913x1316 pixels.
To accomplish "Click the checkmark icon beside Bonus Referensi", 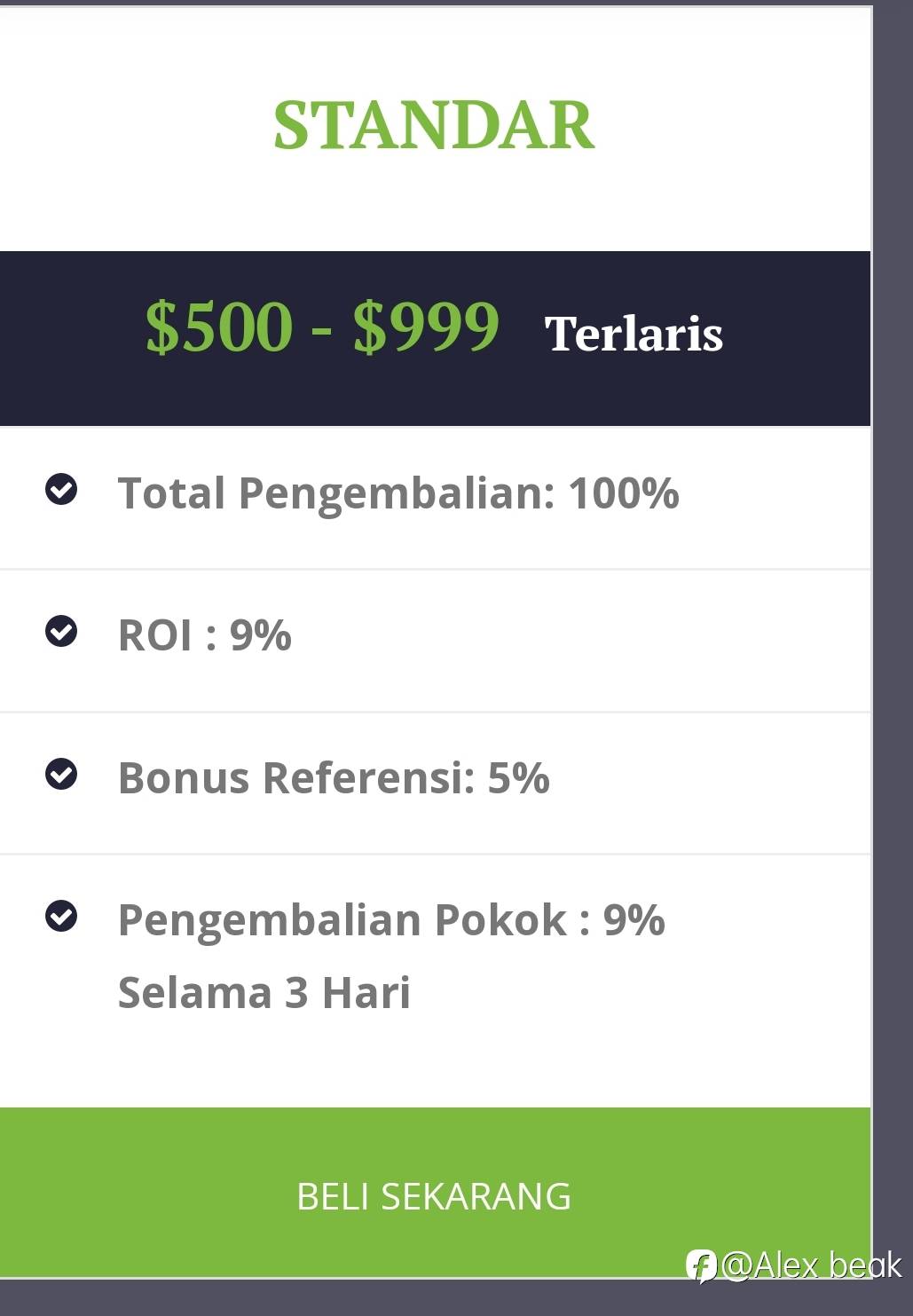I will (x=61, y=774).
